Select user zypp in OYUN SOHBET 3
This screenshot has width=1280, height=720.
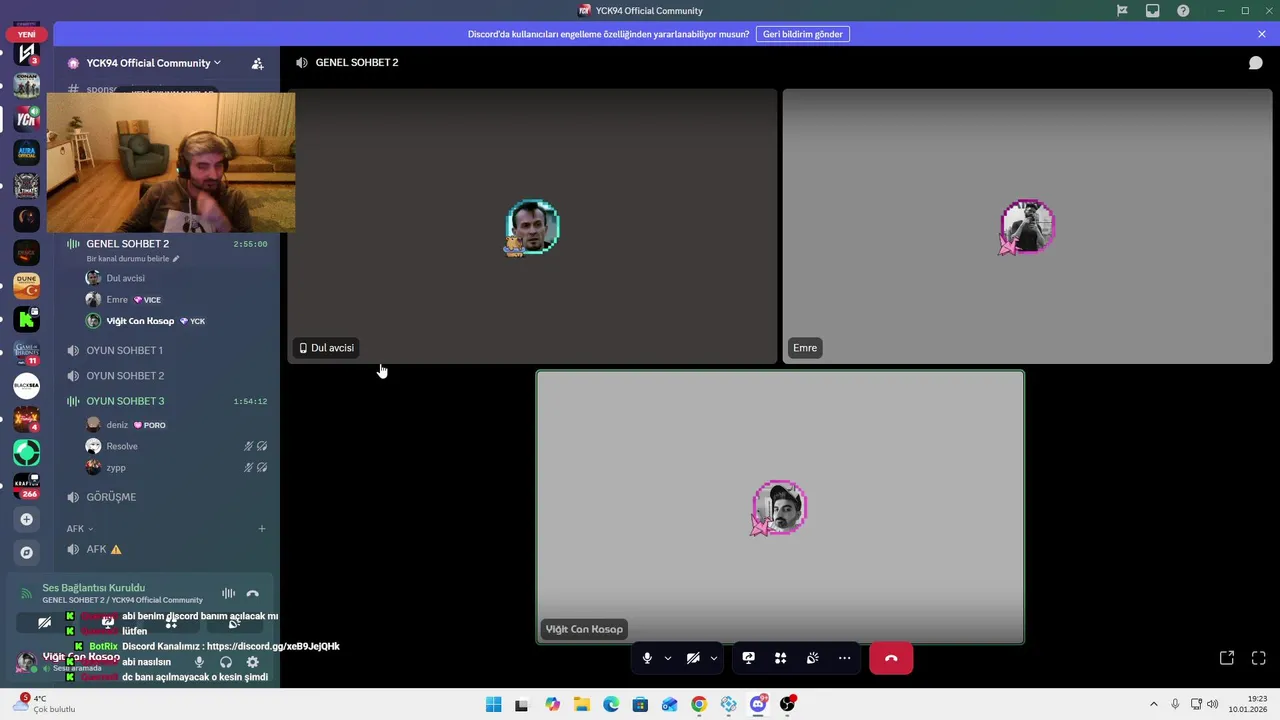tap(116, 468)
